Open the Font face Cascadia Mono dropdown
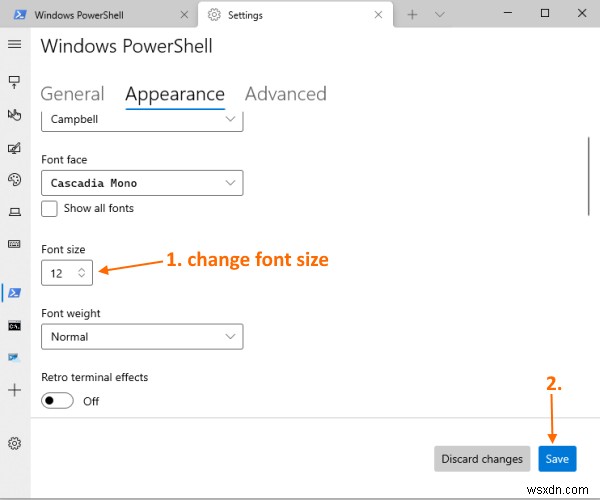The height and width of the screenshot is (500, 600). pyautogui.click(x=142, y=183)
